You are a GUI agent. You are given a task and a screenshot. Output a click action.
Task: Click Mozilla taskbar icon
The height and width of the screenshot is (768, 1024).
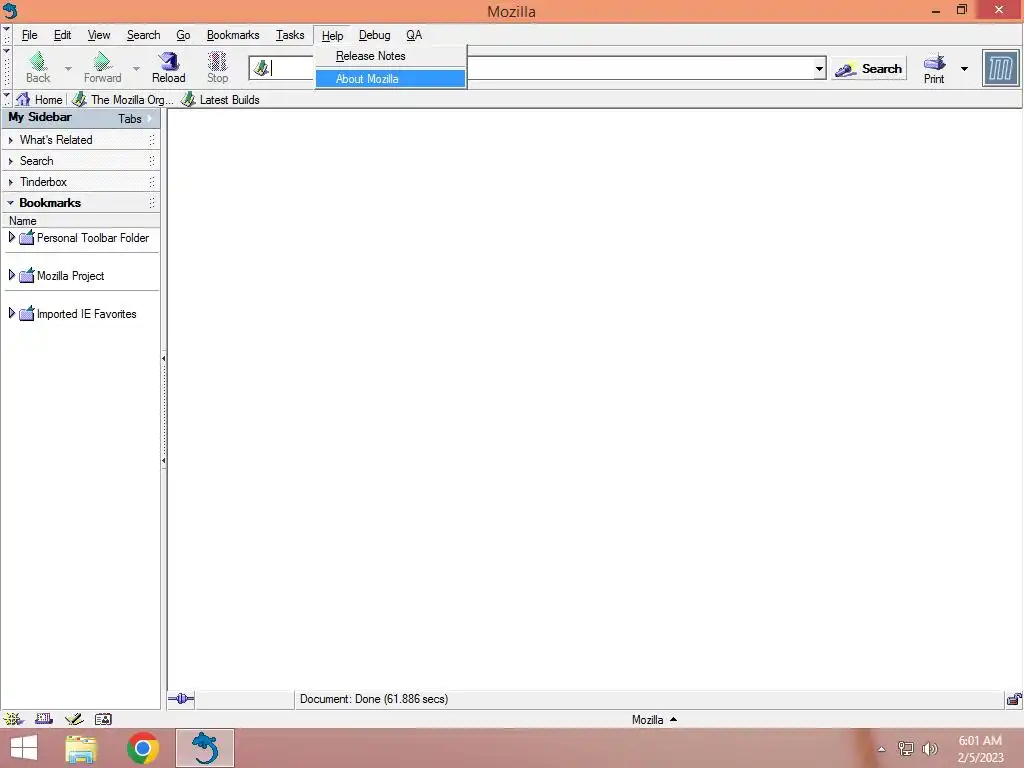pyautogui.click(x=204, y=748)
